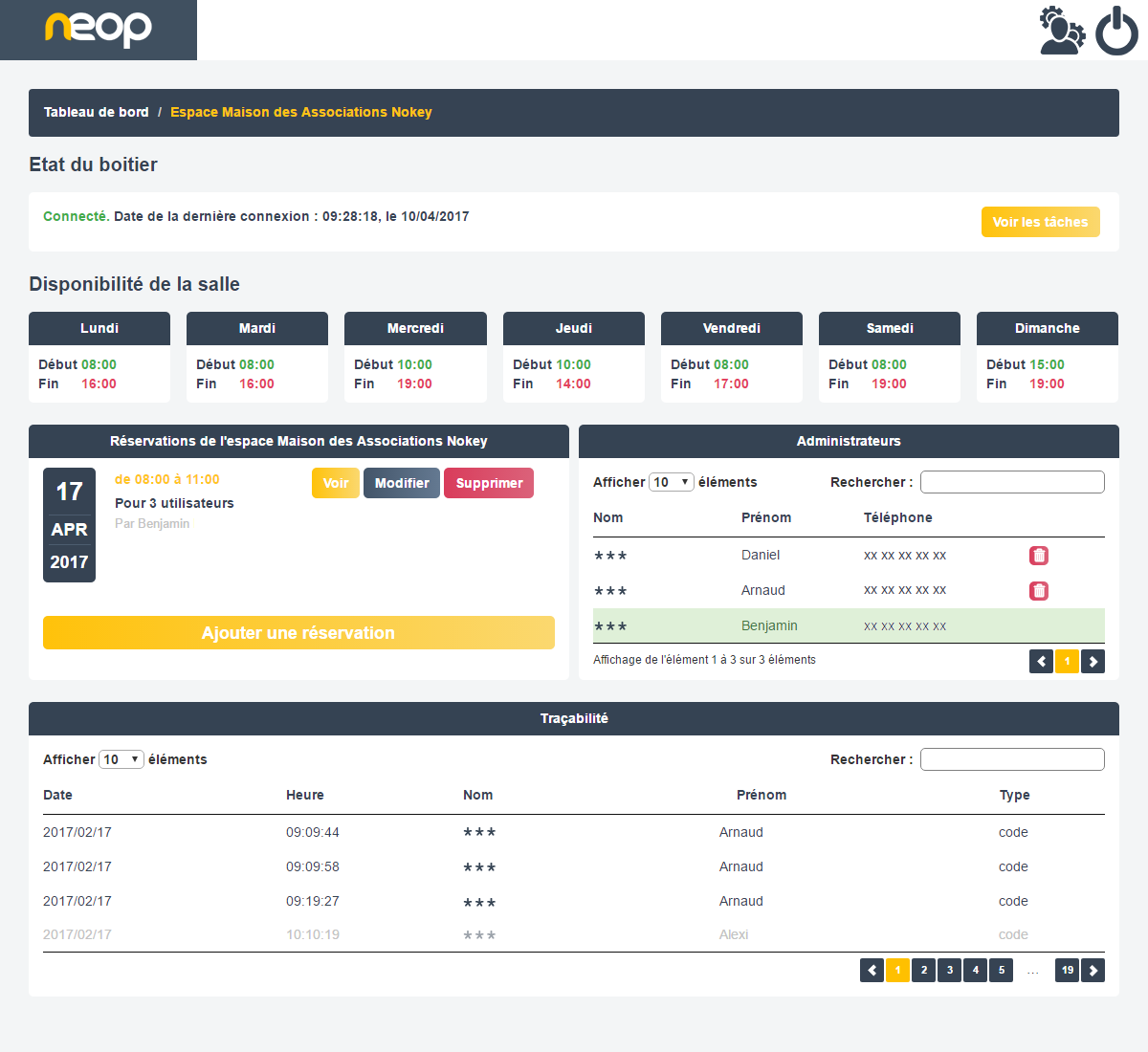Click Ajouter une réservation button
The height and width of the screenshot is (1052, 1148).
[x=298, y=633]
